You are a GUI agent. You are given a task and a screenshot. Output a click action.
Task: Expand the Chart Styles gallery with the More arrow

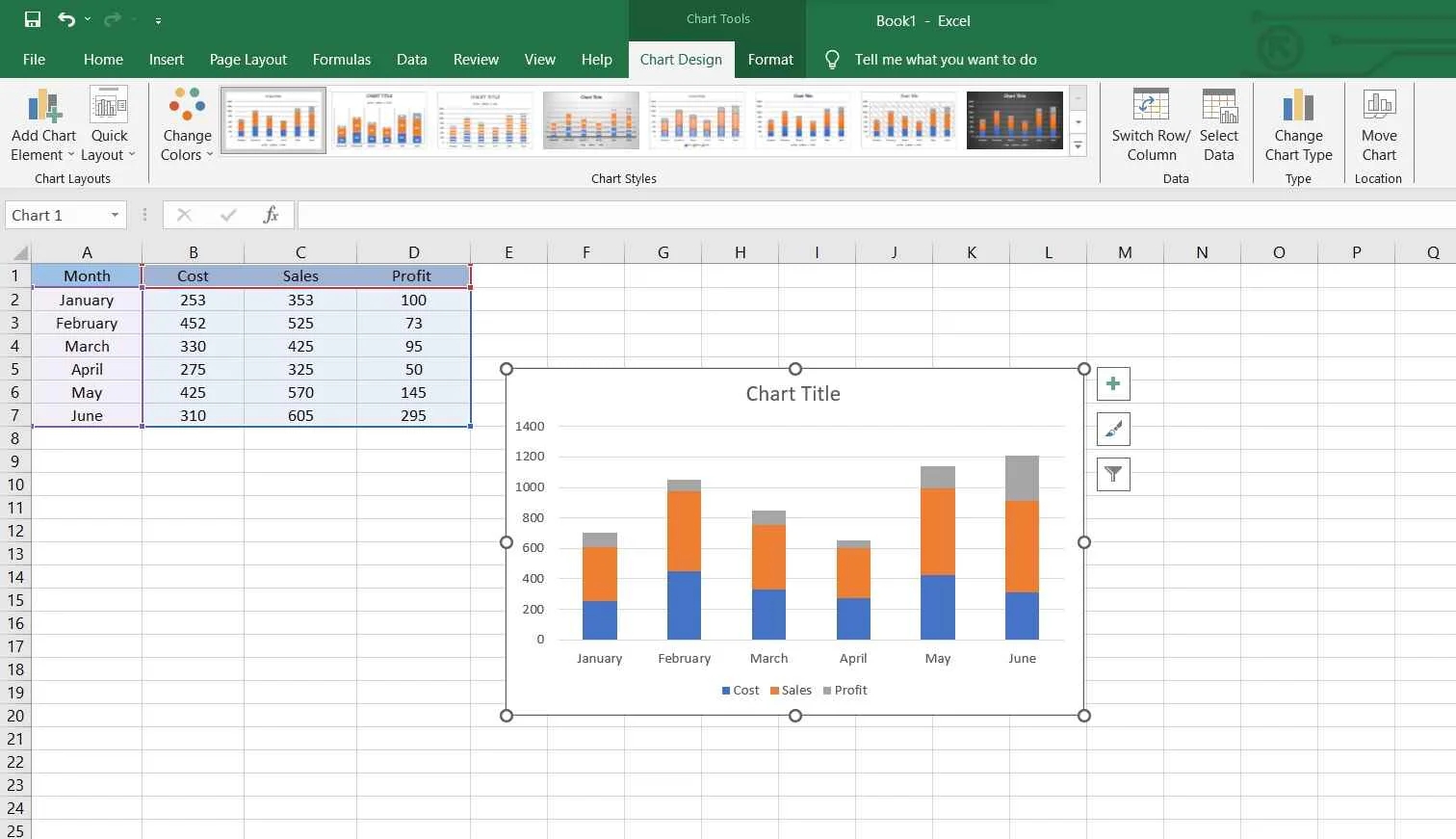[x=1078, y=146]
